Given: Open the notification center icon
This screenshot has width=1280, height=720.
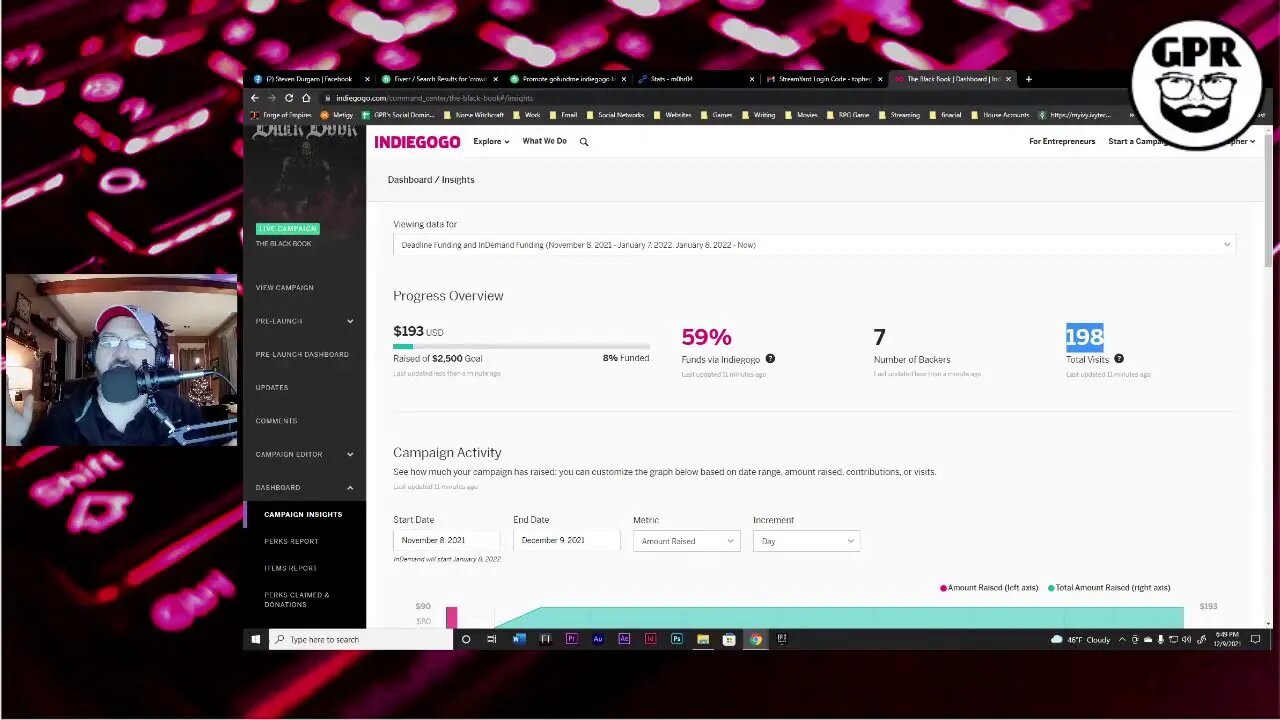Looking at the screenshot, I should tap(1256, 639).
